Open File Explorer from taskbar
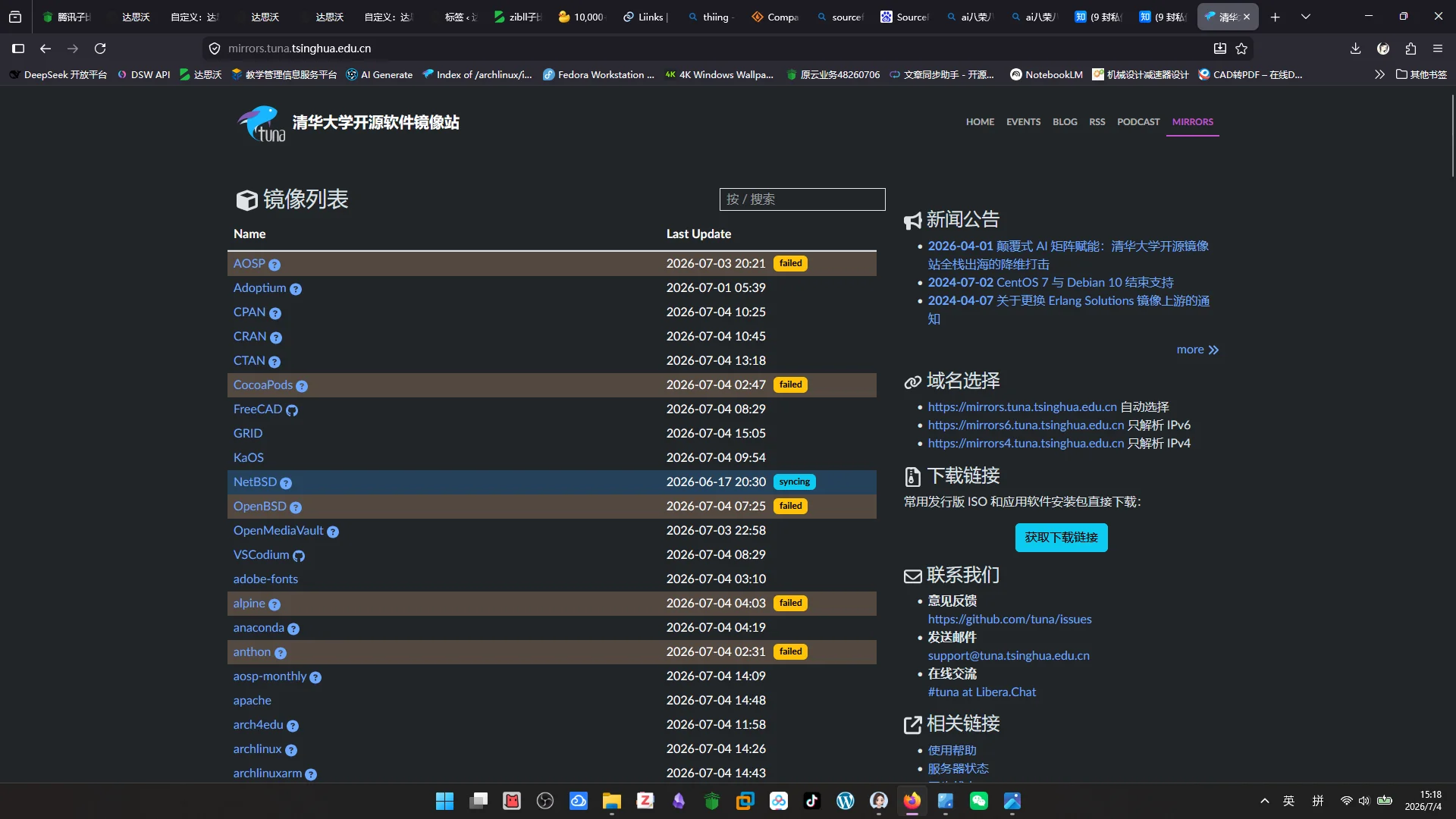1456x819 pixels. [x=611, y=801]
